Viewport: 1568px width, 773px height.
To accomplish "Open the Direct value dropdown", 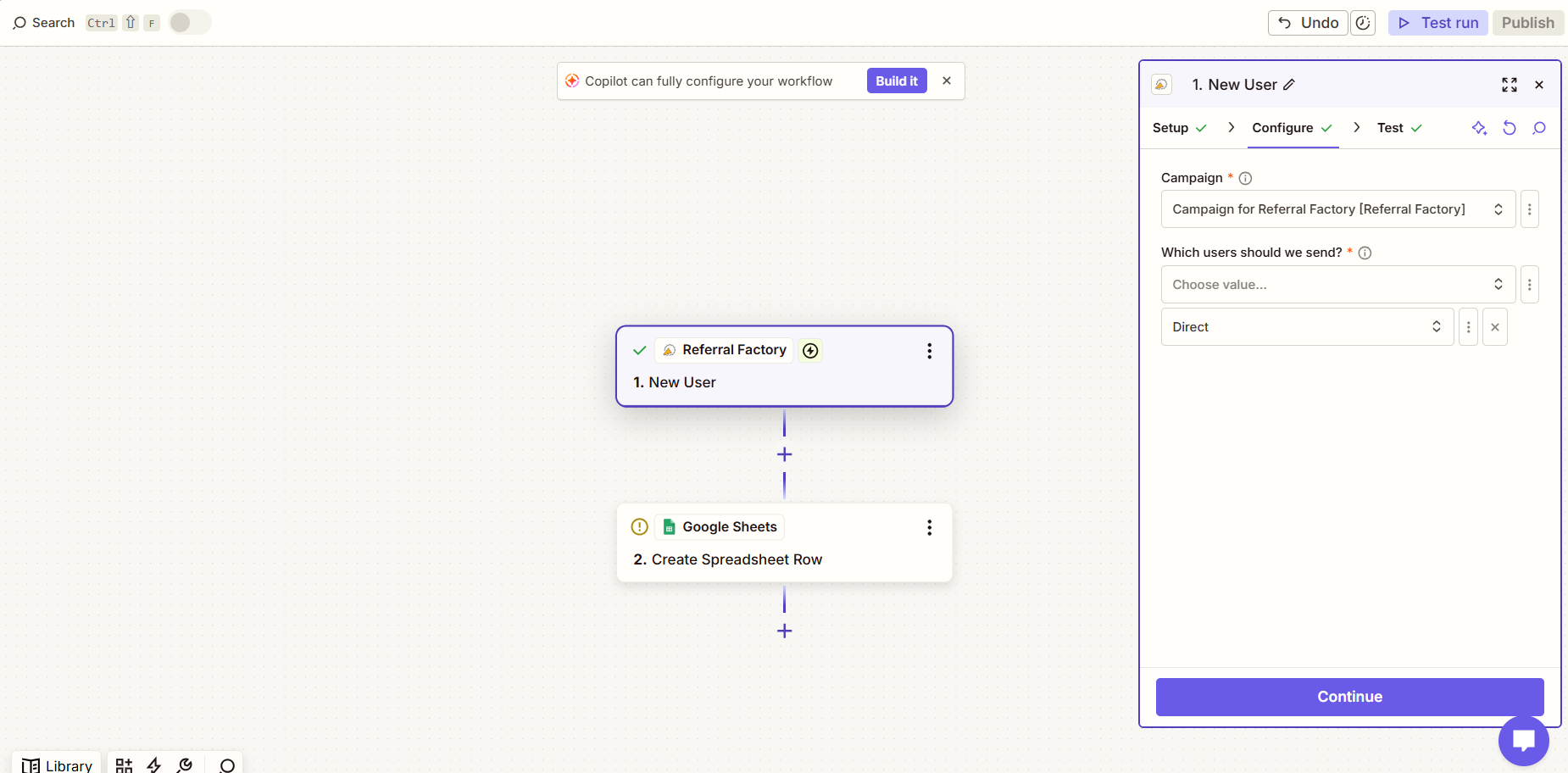I will point(1308,327).
